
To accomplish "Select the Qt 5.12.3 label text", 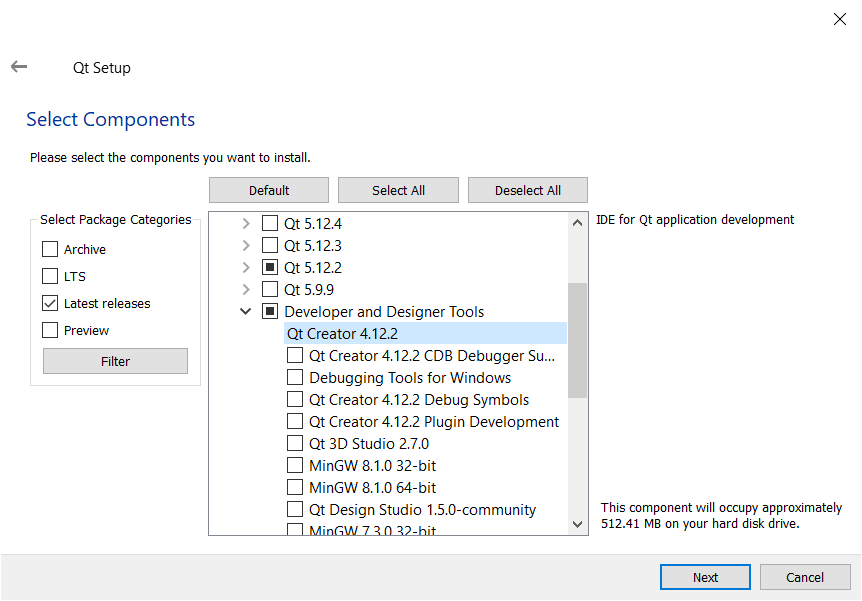I will click(313, 246).
